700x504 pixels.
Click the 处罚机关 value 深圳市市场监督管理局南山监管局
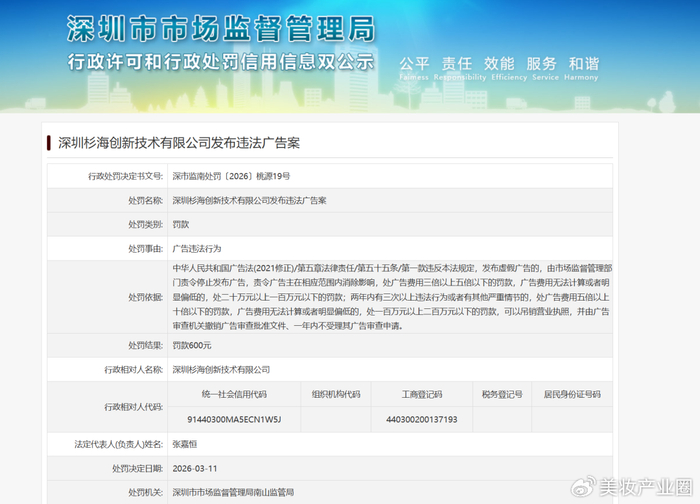234,492
